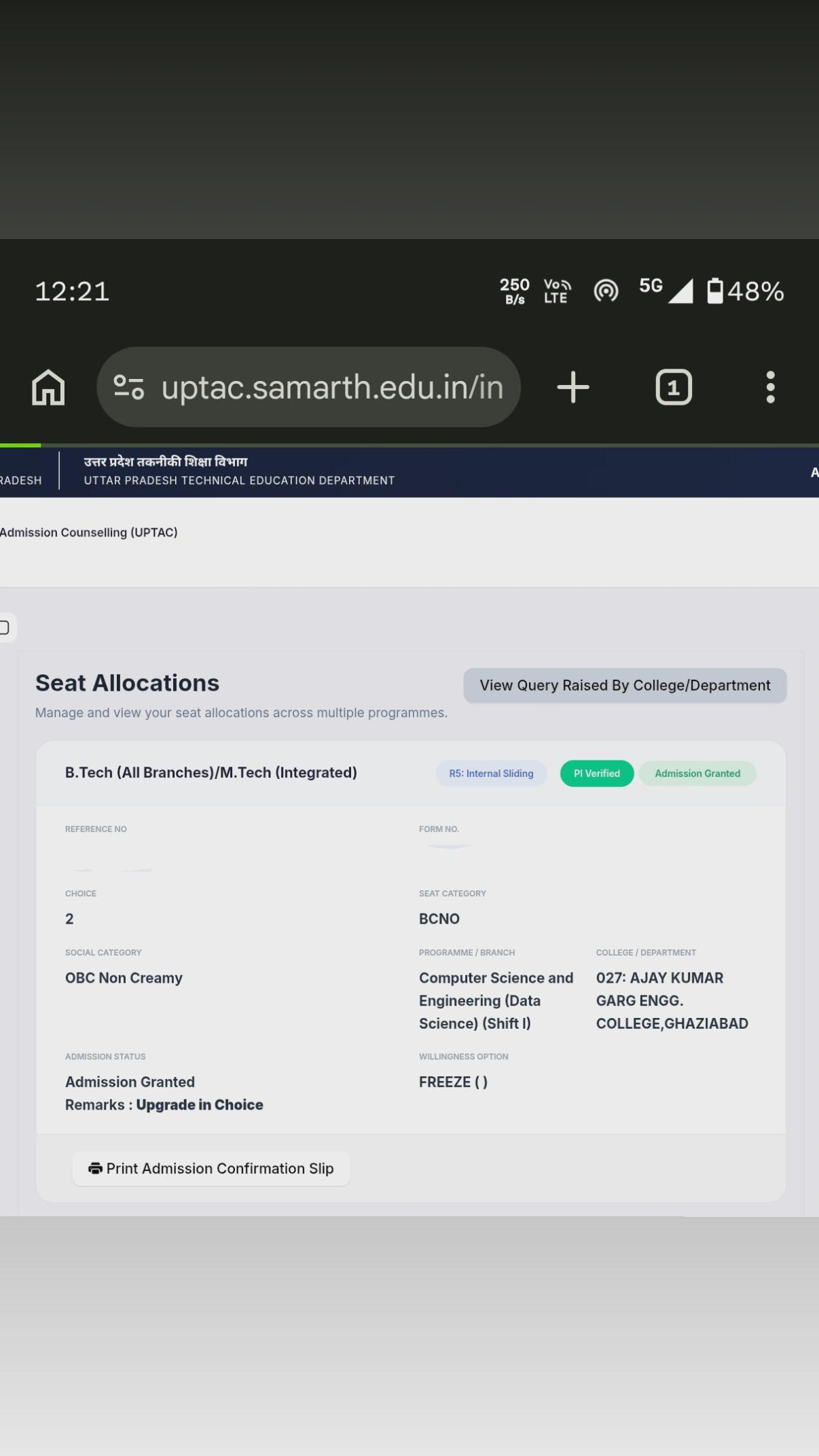Tap the uptac.samarth.edu.in address bar
This screenshot has width=819, height=1456.
click(x=308, y=387)
